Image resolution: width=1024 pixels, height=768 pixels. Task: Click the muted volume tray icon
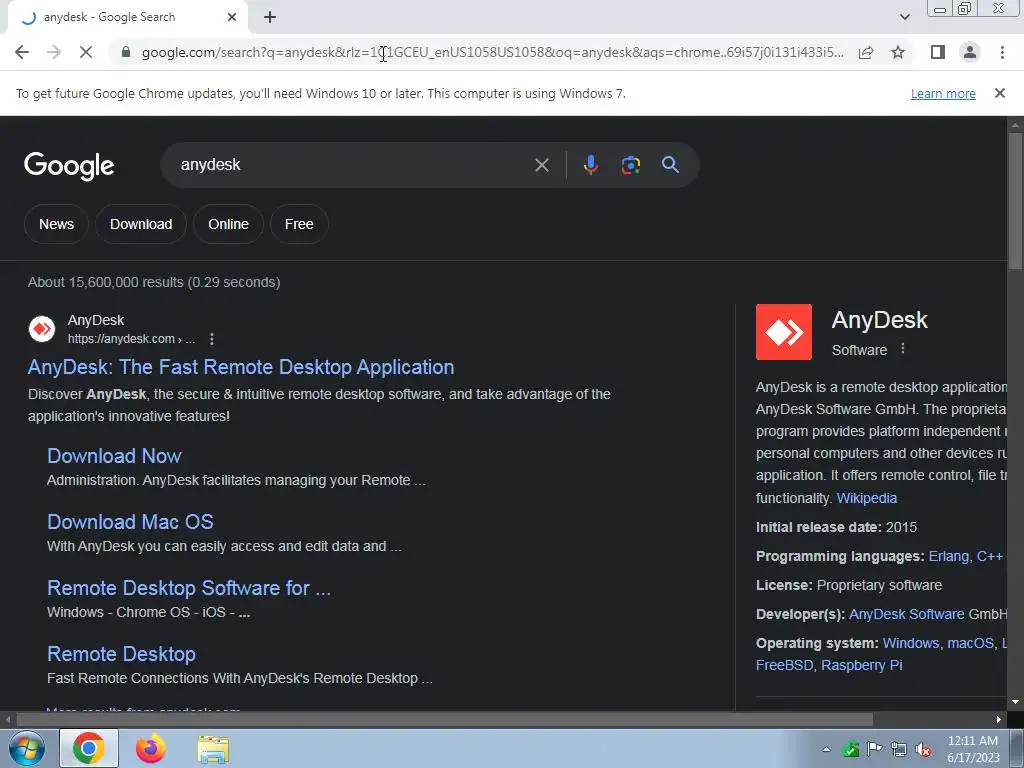pos(923,750)
